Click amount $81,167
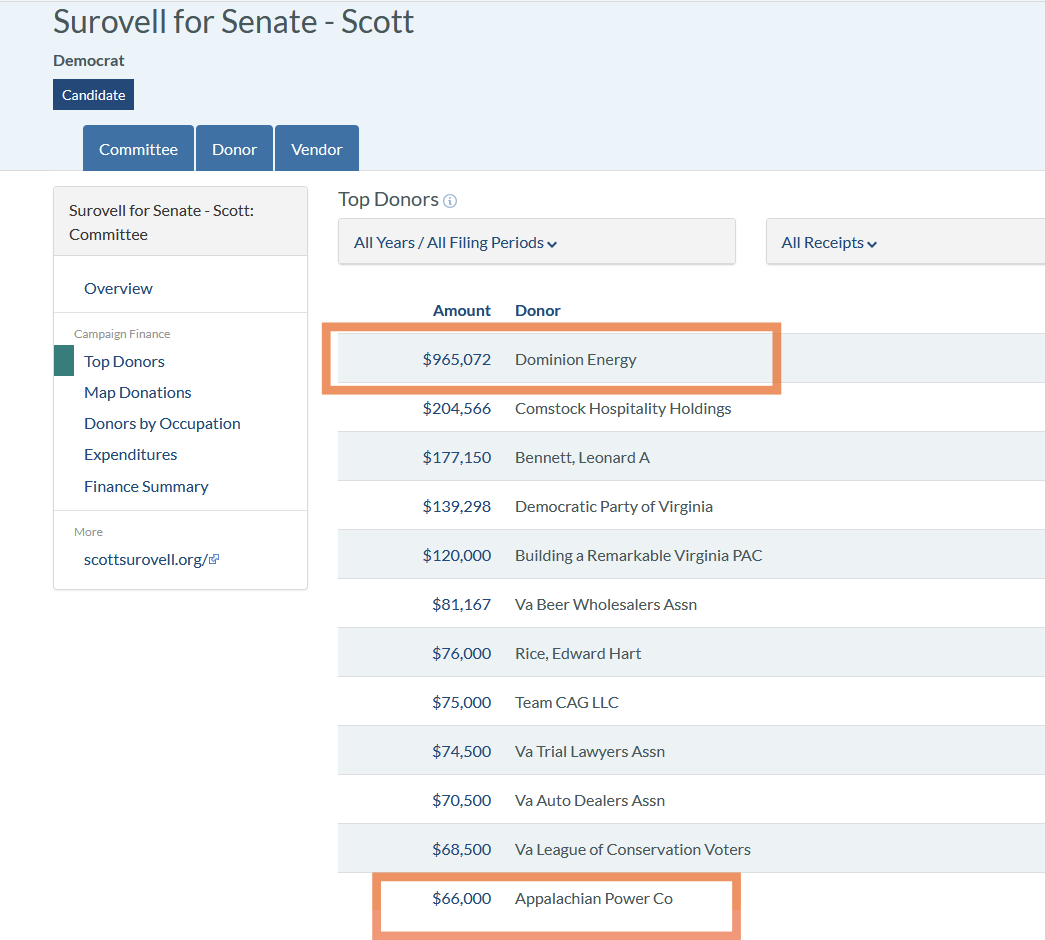 coord(461,605)
